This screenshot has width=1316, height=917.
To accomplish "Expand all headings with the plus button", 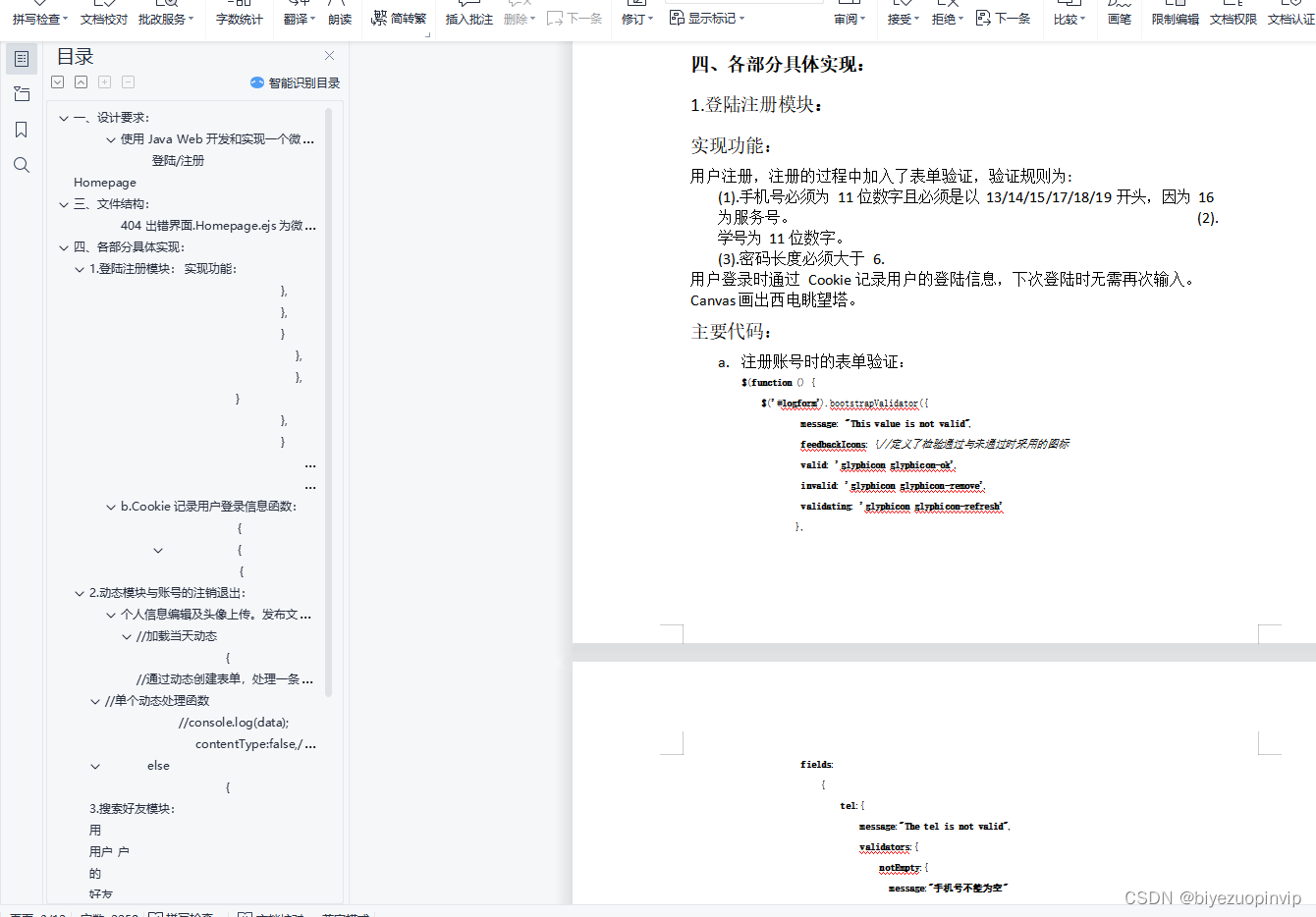I will (x=104, y=82).
